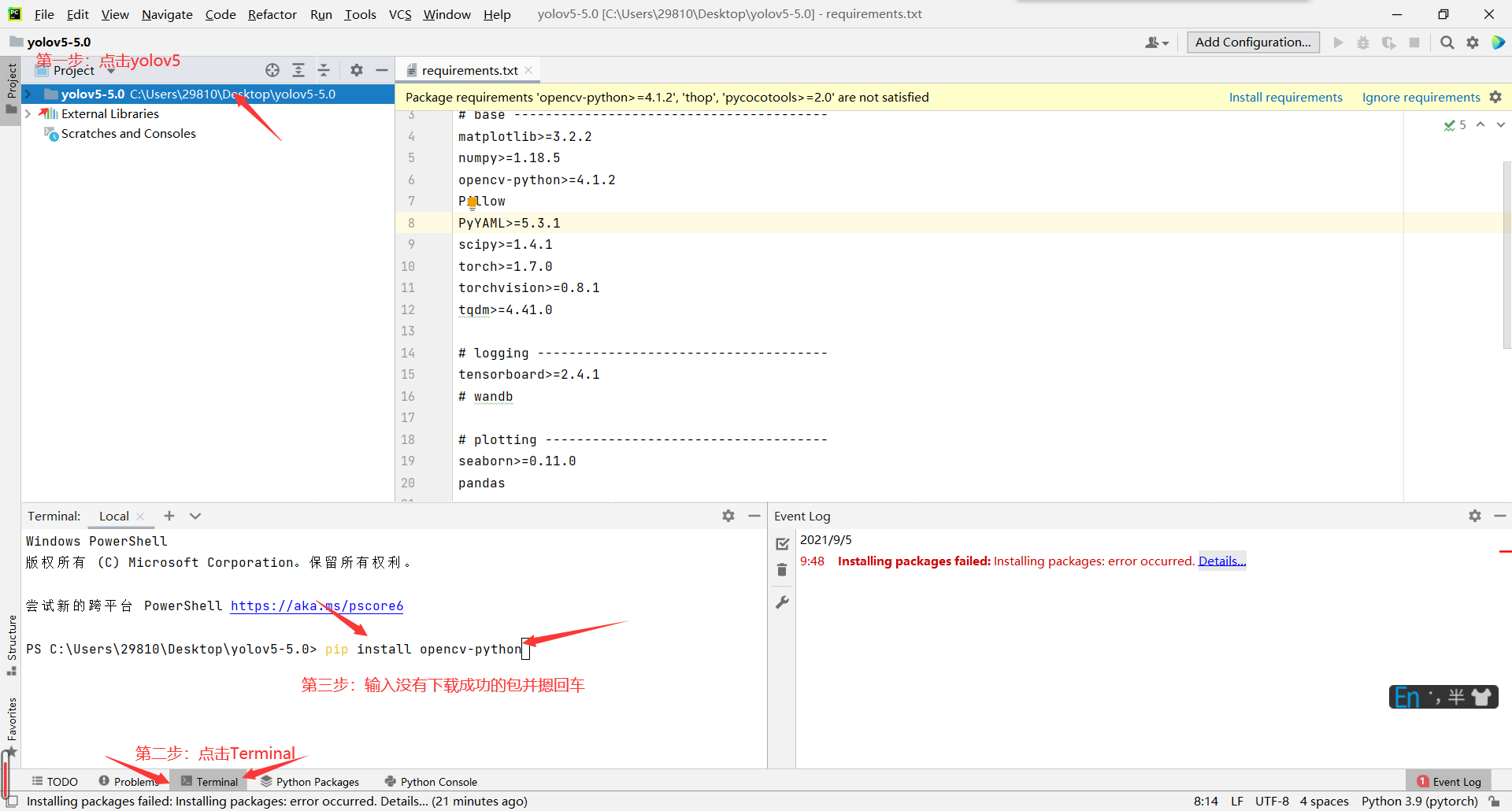Viewport: 1512px width, 811px height.
Task: Toggle the Structure side tool button
Action: (12, 645)
